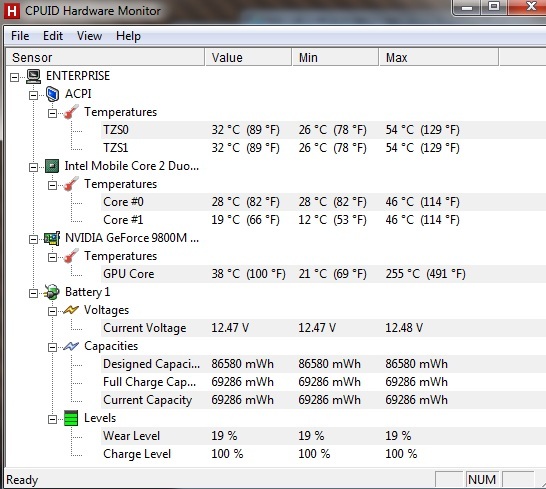
Task: Collapse the Voltages node
Action: point(52,311)
